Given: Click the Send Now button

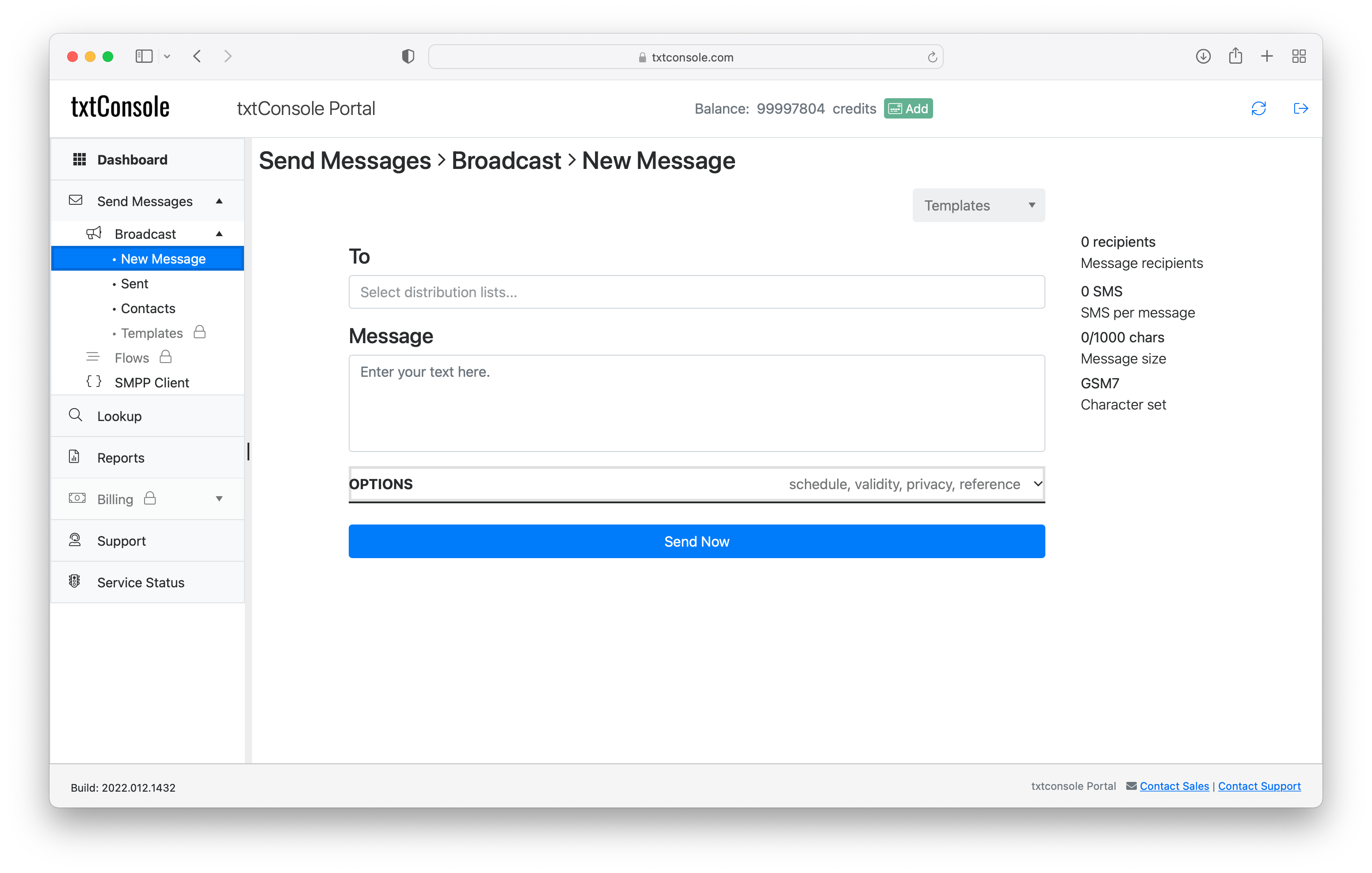Looking at the screenshot, I should tap(697, 541).
